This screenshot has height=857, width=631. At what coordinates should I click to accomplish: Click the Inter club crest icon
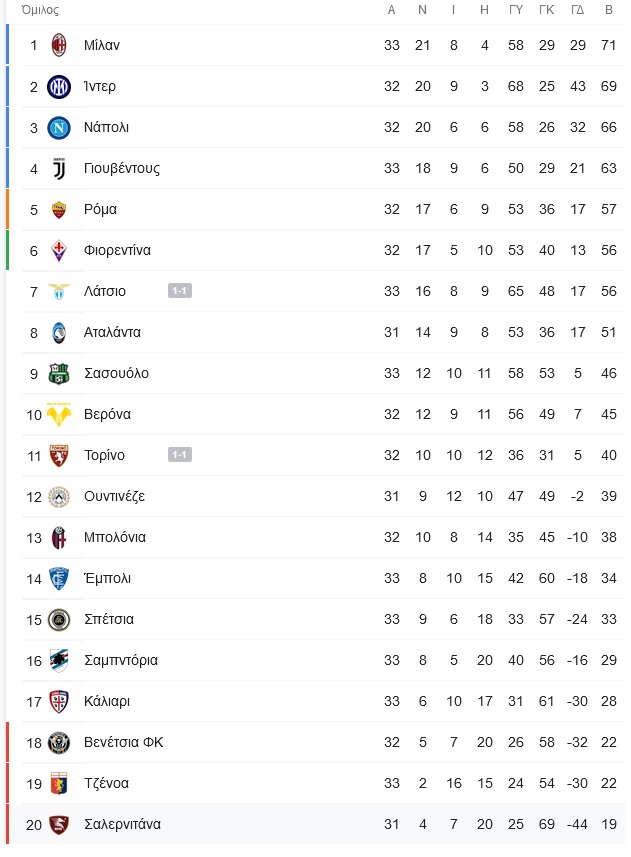(x=59, y=86)
